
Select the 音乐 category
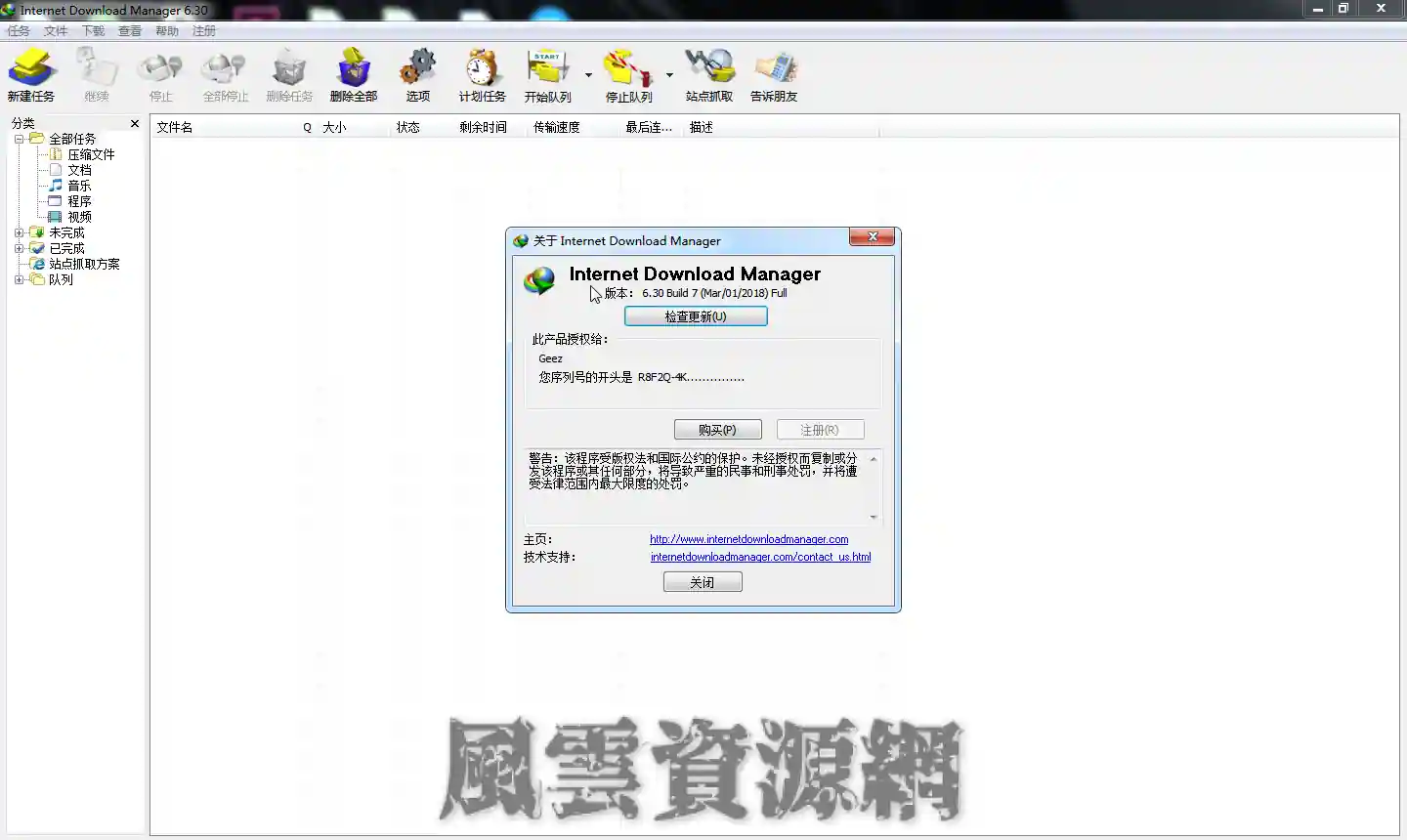[x=79, y=186]
